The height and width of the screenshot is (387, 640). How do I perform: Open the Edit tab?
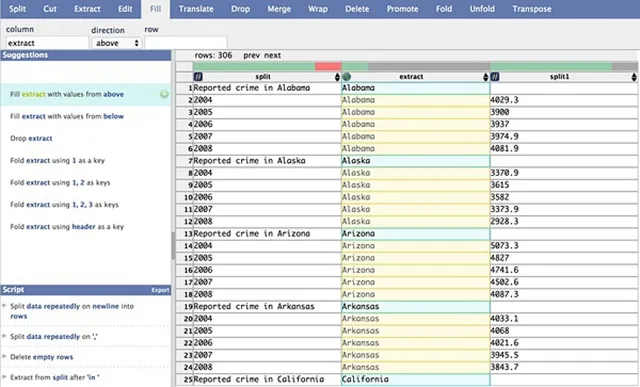point(125,9)
